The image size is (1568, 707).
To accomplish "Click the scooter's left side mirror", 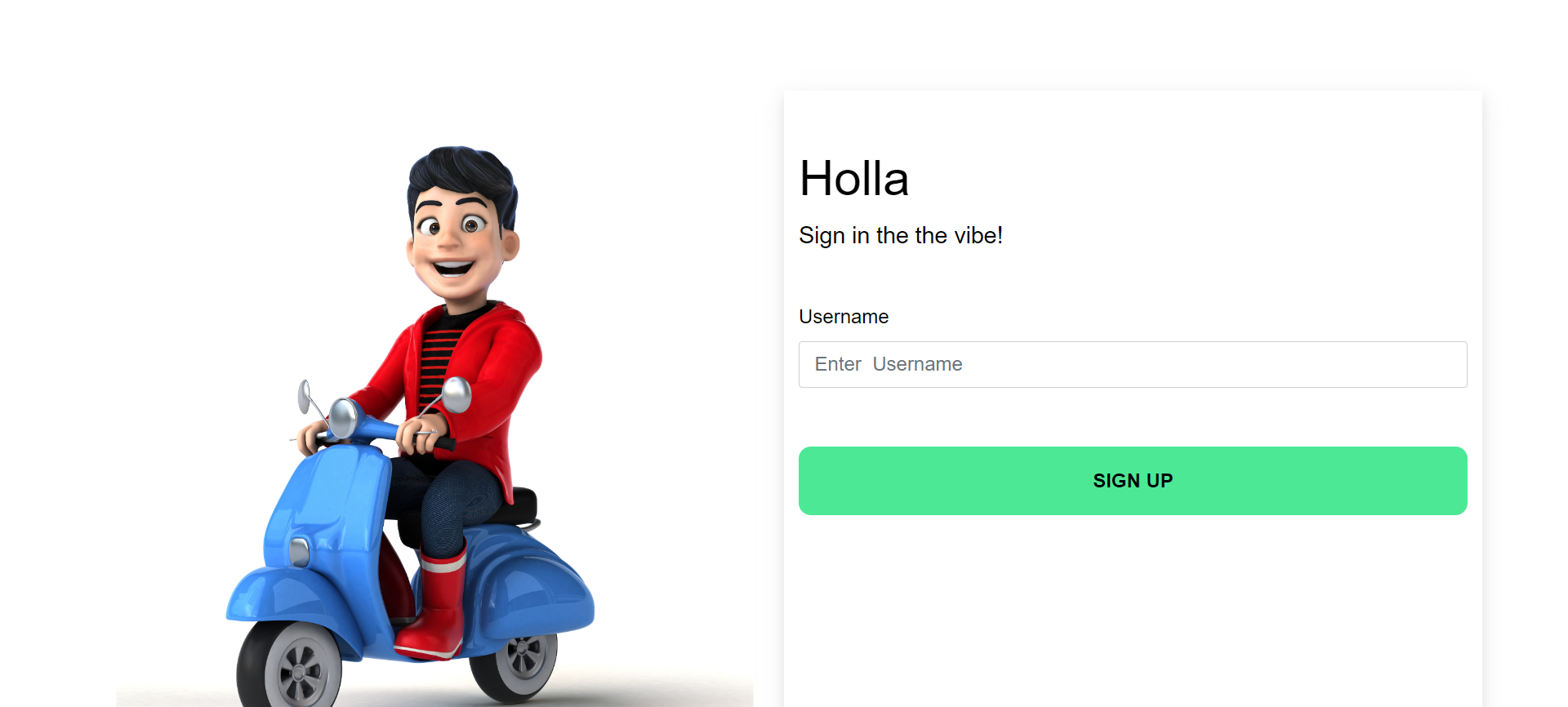I will (305, 396).
